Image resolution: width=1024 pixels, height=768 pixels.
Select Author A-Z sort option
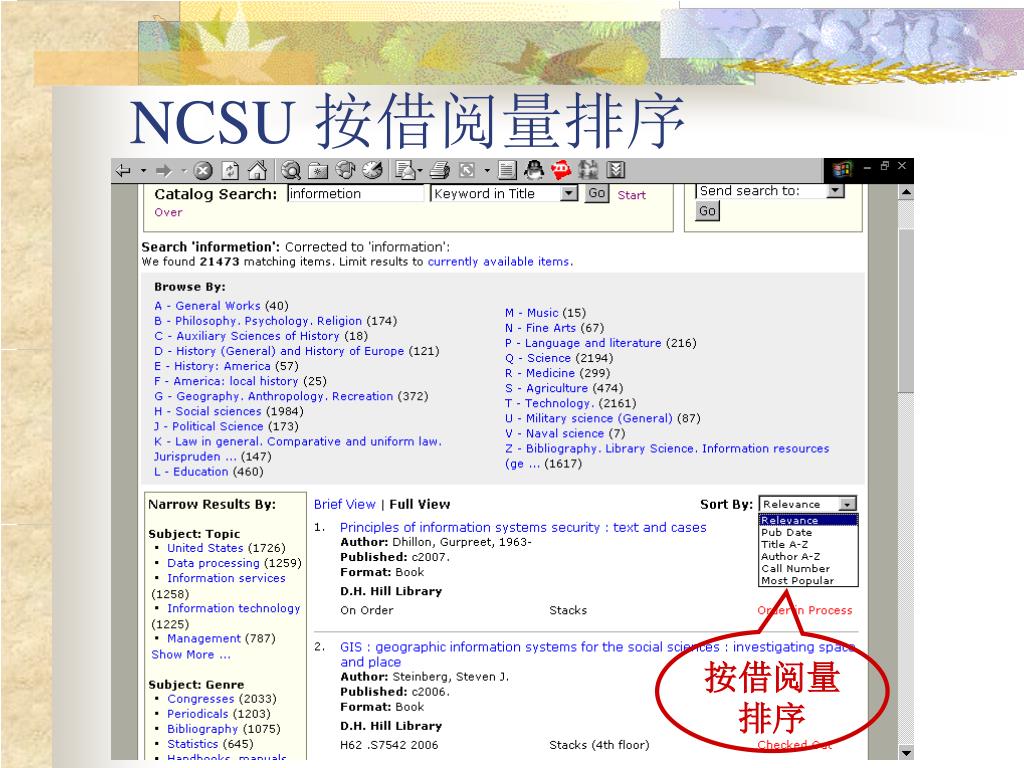coord(790,556)
